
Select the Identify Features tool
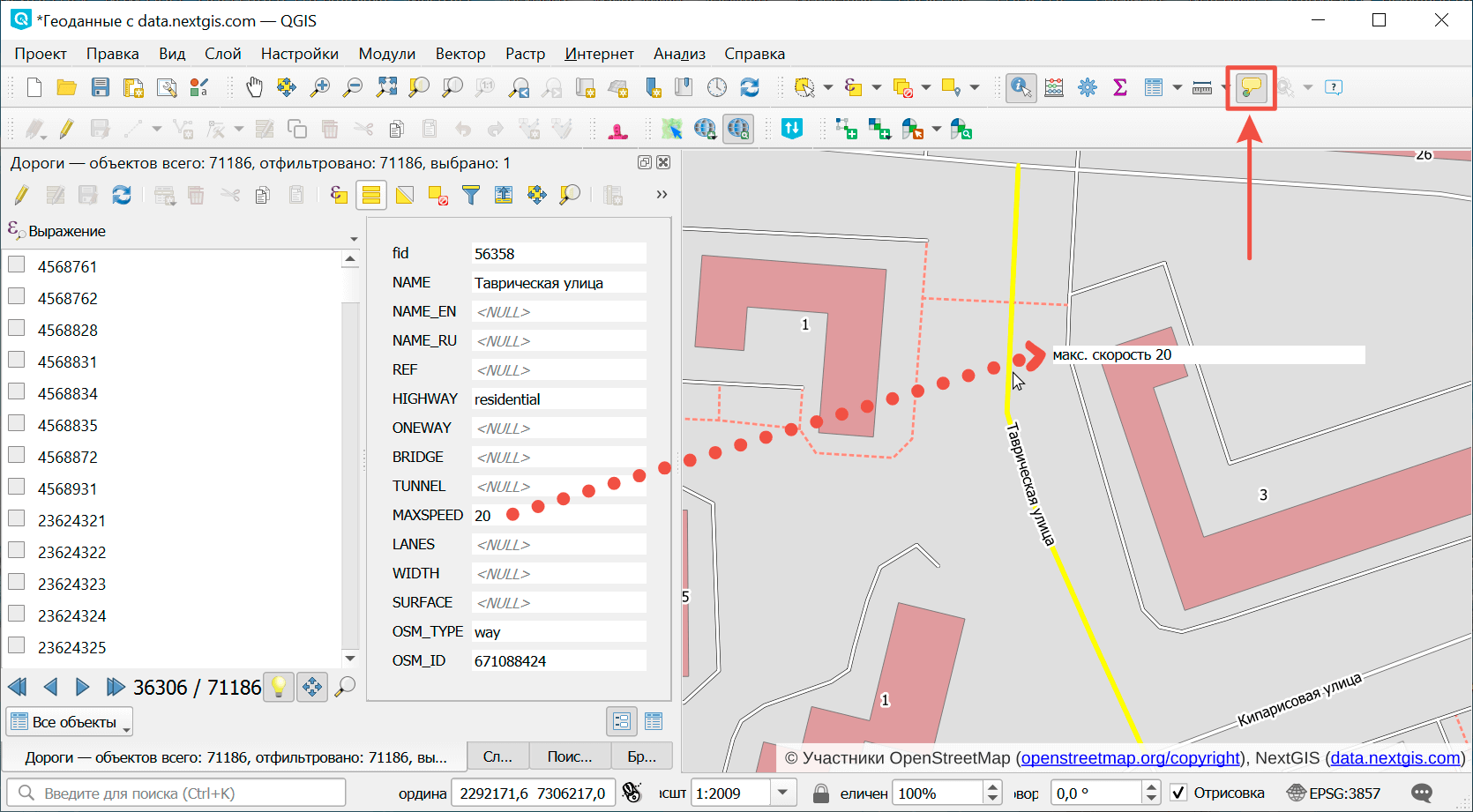pyautogui.click(x=1021, y=87)
